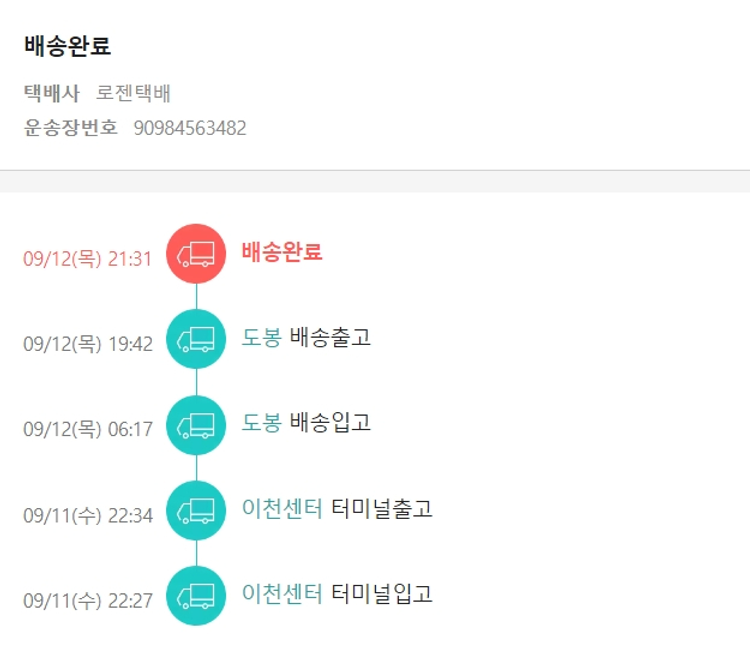Click the truck icon beside 도봉 배송출고
750x653 pixels.
[196, 339]
